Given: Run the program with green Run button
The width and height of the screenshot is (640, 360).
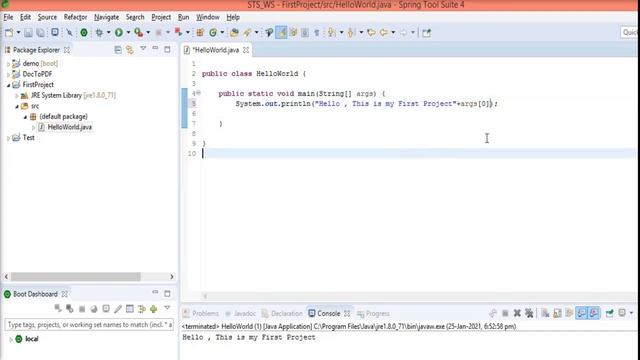Looking at the screenshot, I should 119,33.
